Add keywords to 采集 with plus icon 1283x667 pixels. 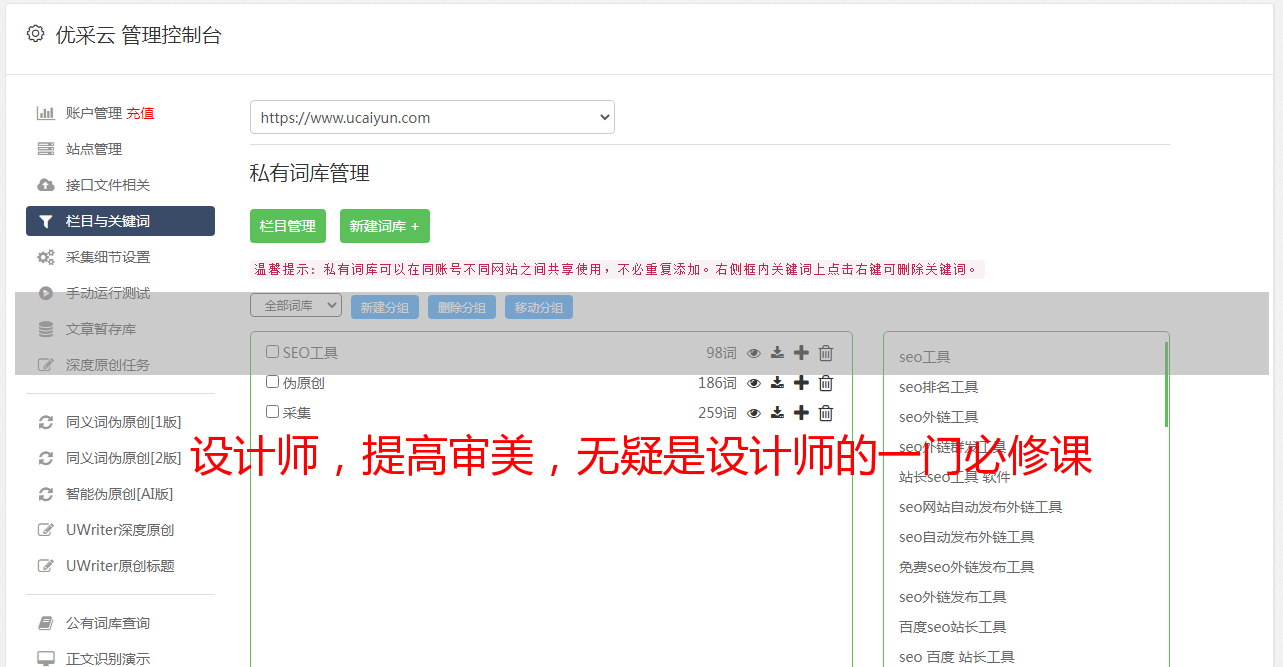point(801,413)
